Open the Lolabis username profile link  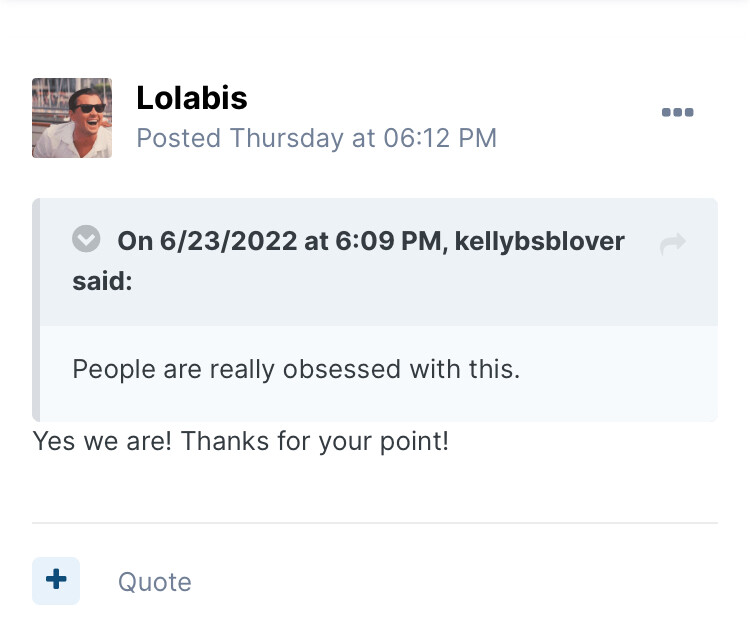pyautogui.click(x=191, y=98)
